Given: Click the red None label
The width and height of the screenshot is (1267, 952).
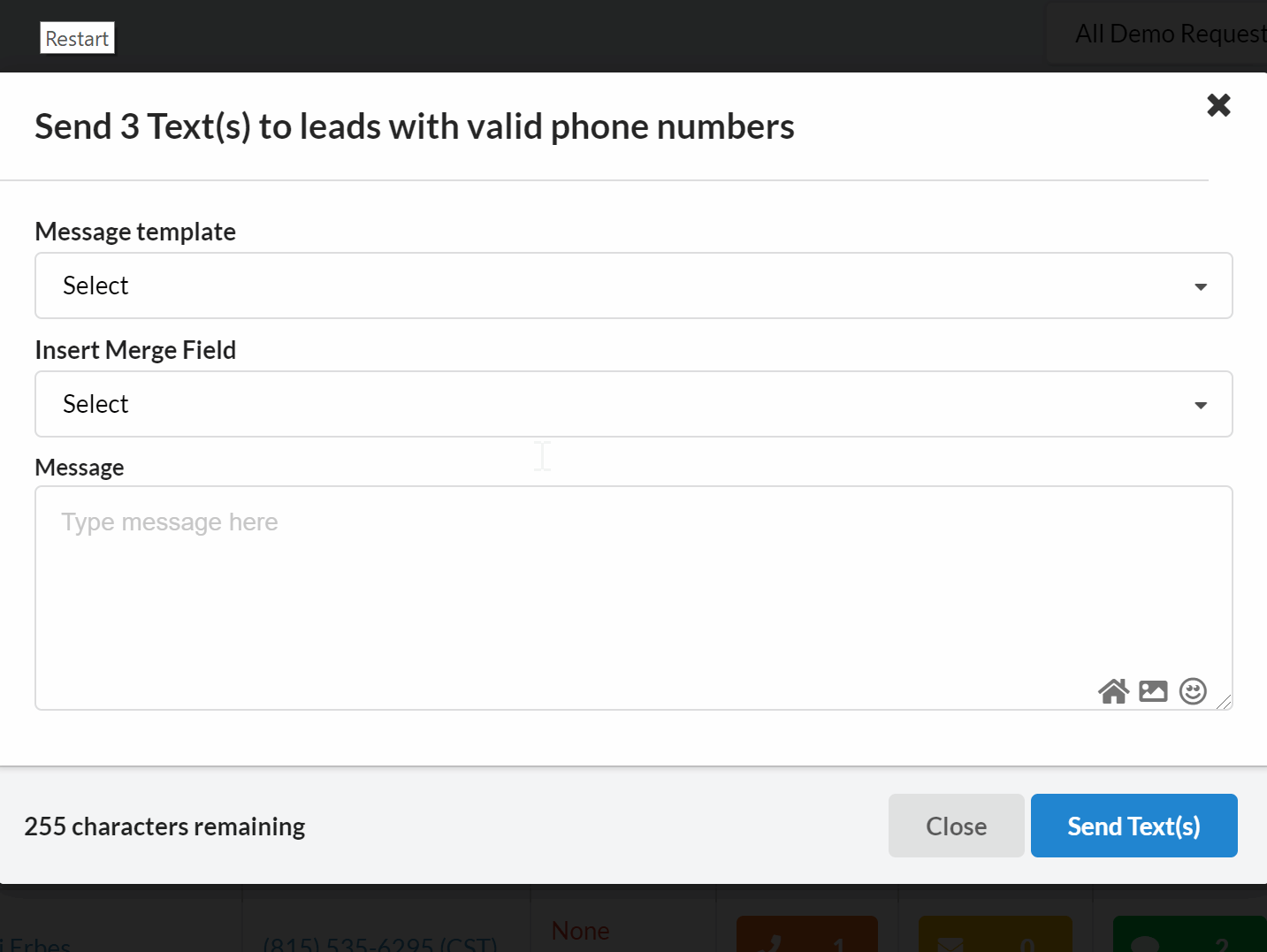Looking at the screenshot, I should [x=580, y=931].
